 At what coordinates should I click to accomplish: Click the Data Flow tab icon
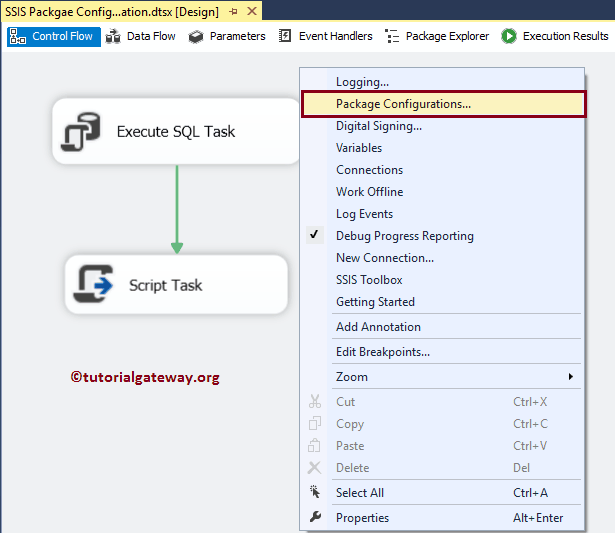pyautogui.click(x=113, y=36)
